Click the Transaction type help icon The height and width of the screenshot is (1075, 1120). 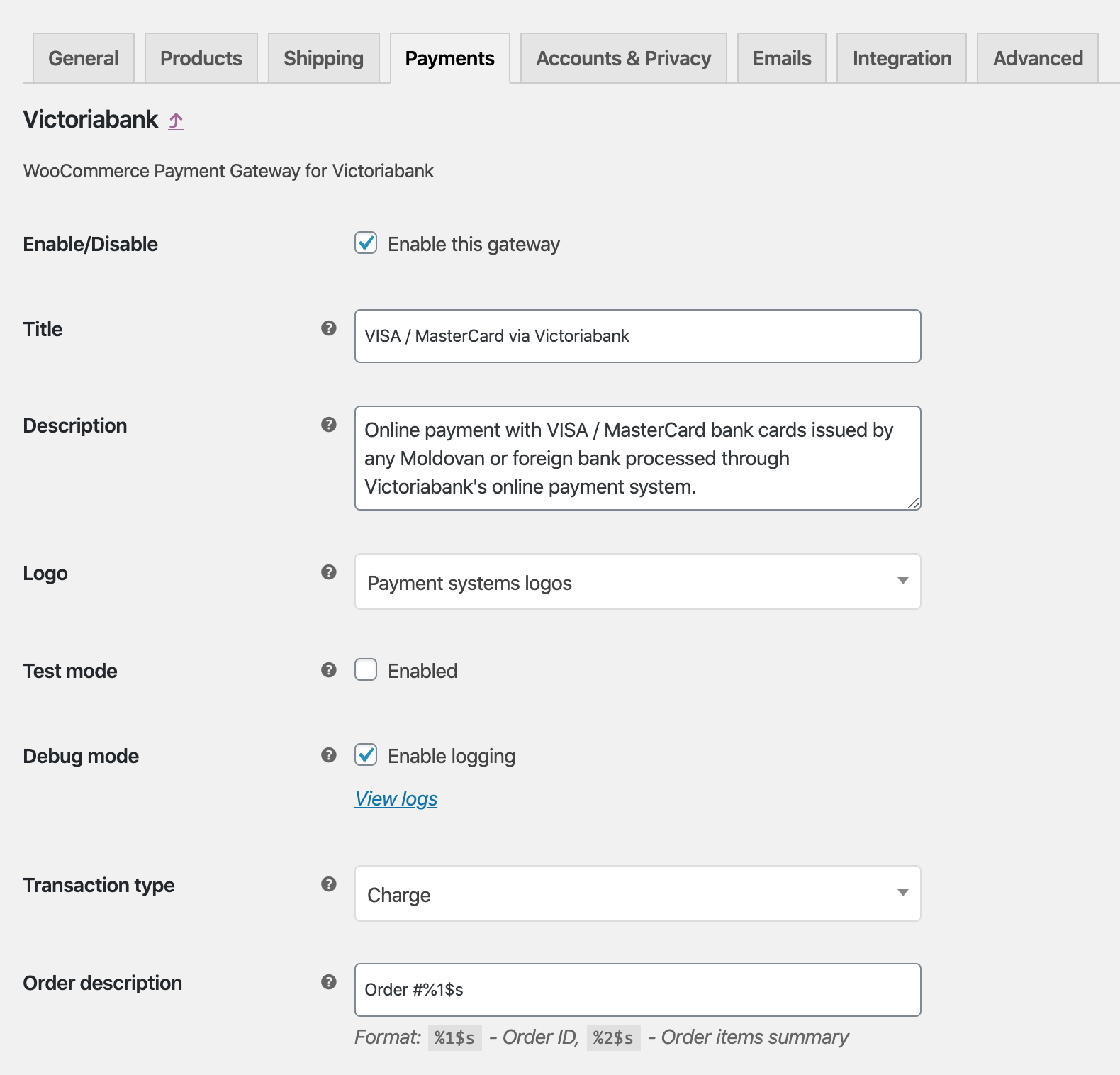[x=328, y=884]
